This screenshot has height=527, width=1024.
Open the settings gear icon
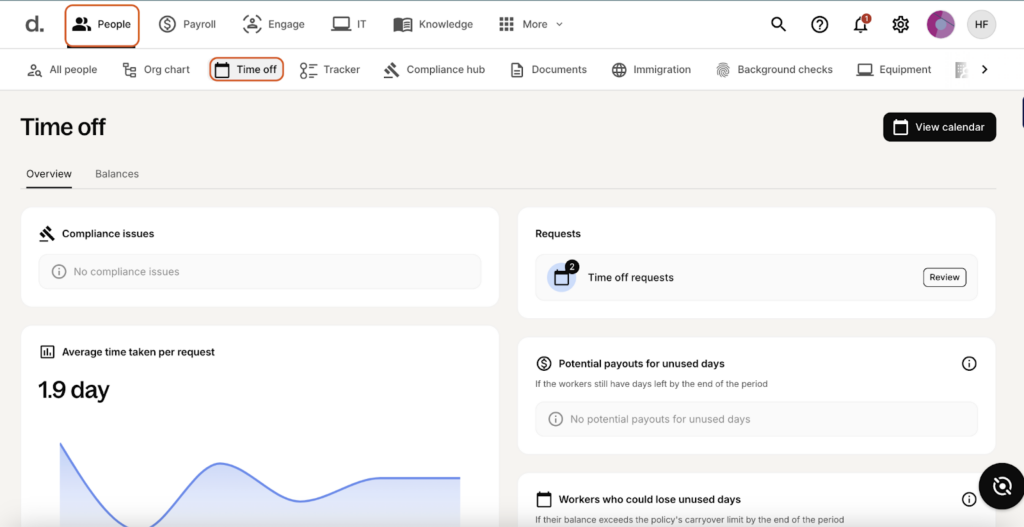tap(900, 24)
